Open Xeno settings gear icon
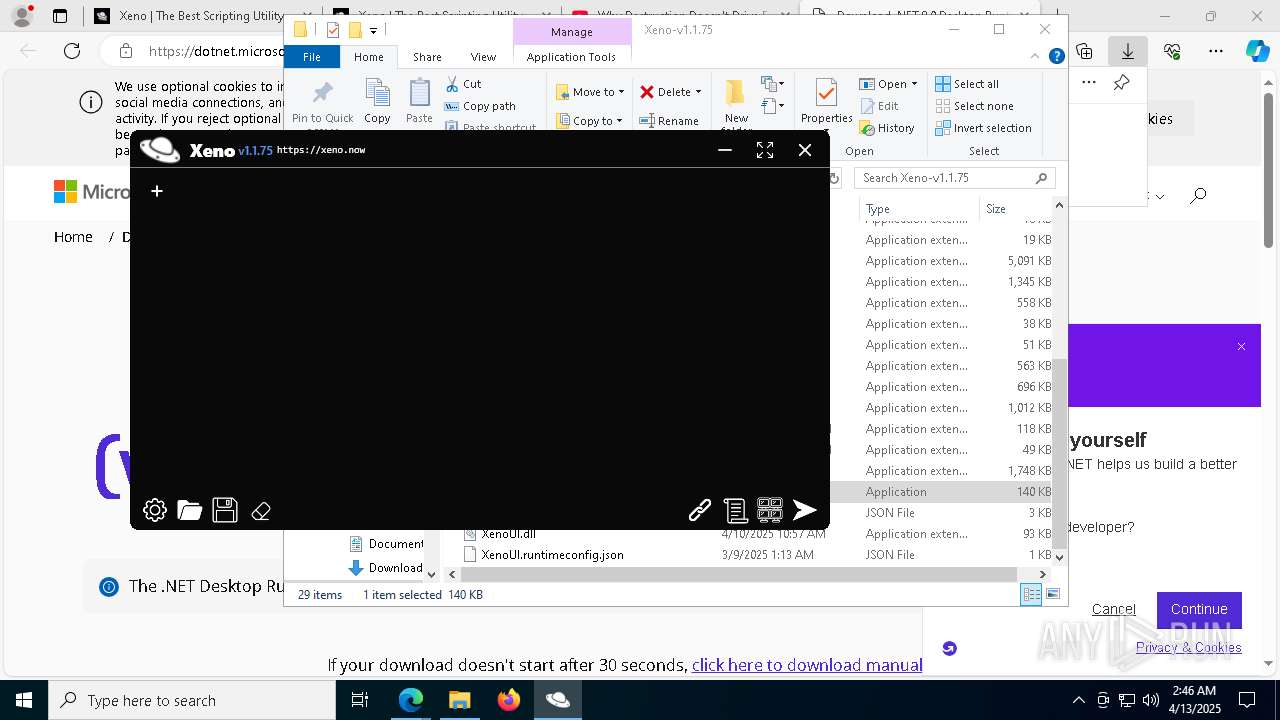1280x720 pixels. pos(155,511)
